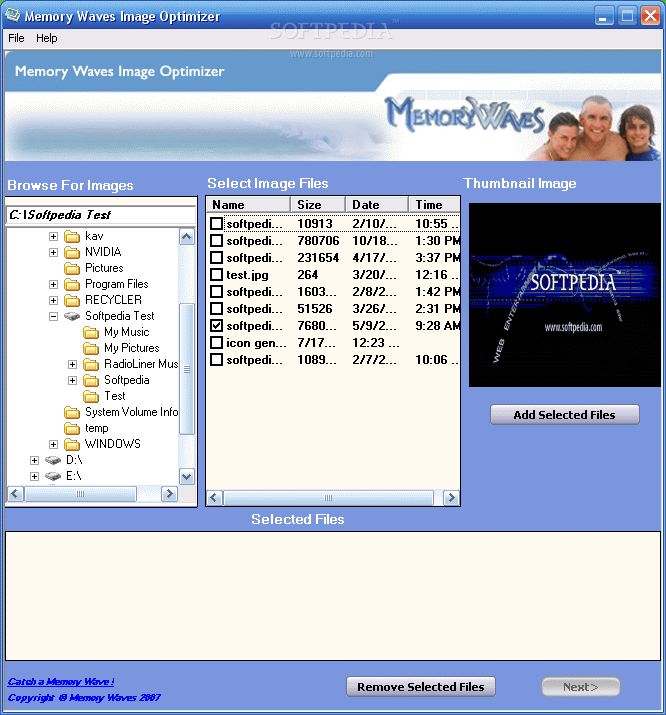Expand the Softpedia subfolder node

pyautogui.click(x=72, y=380)
